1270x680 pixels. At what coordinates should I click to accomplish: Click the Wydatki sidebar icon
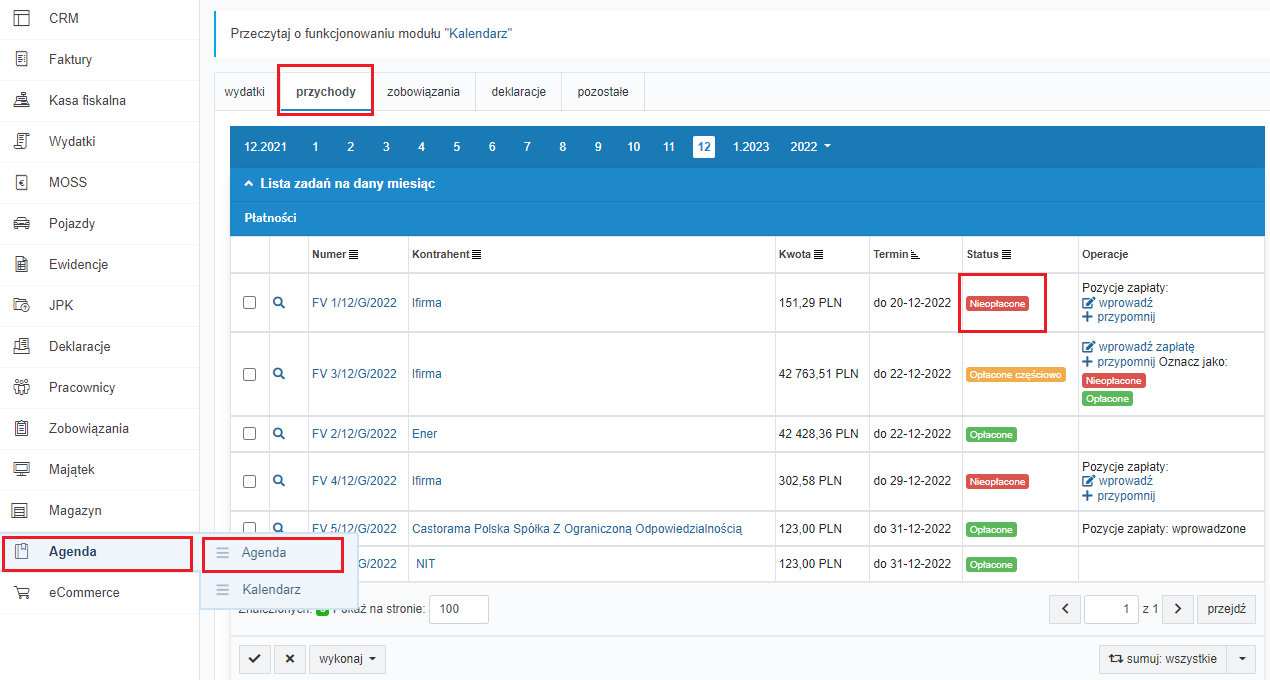click(x=21, y=141)
